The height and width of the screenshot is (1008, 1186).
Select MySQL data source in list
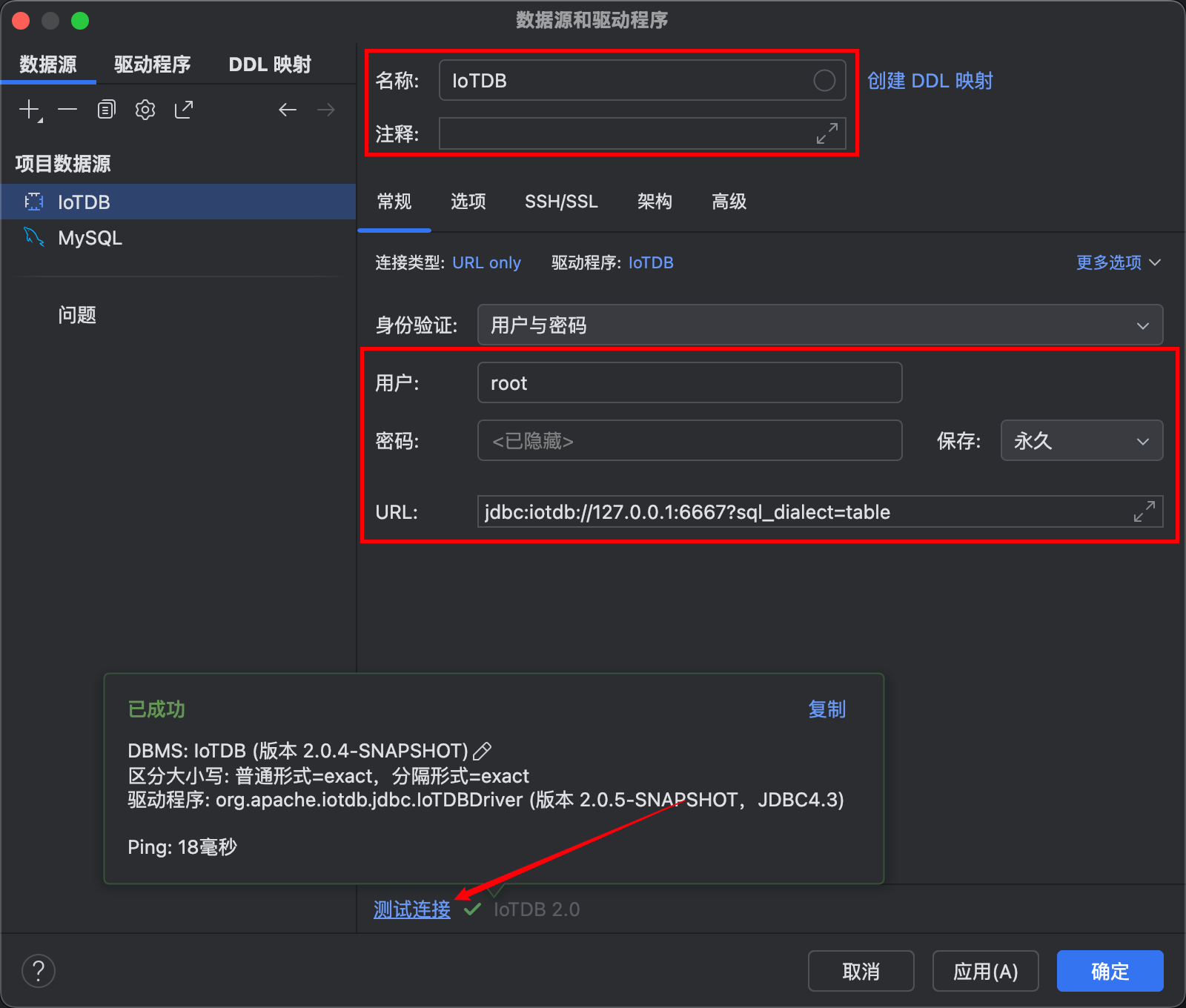click(178, 237)
